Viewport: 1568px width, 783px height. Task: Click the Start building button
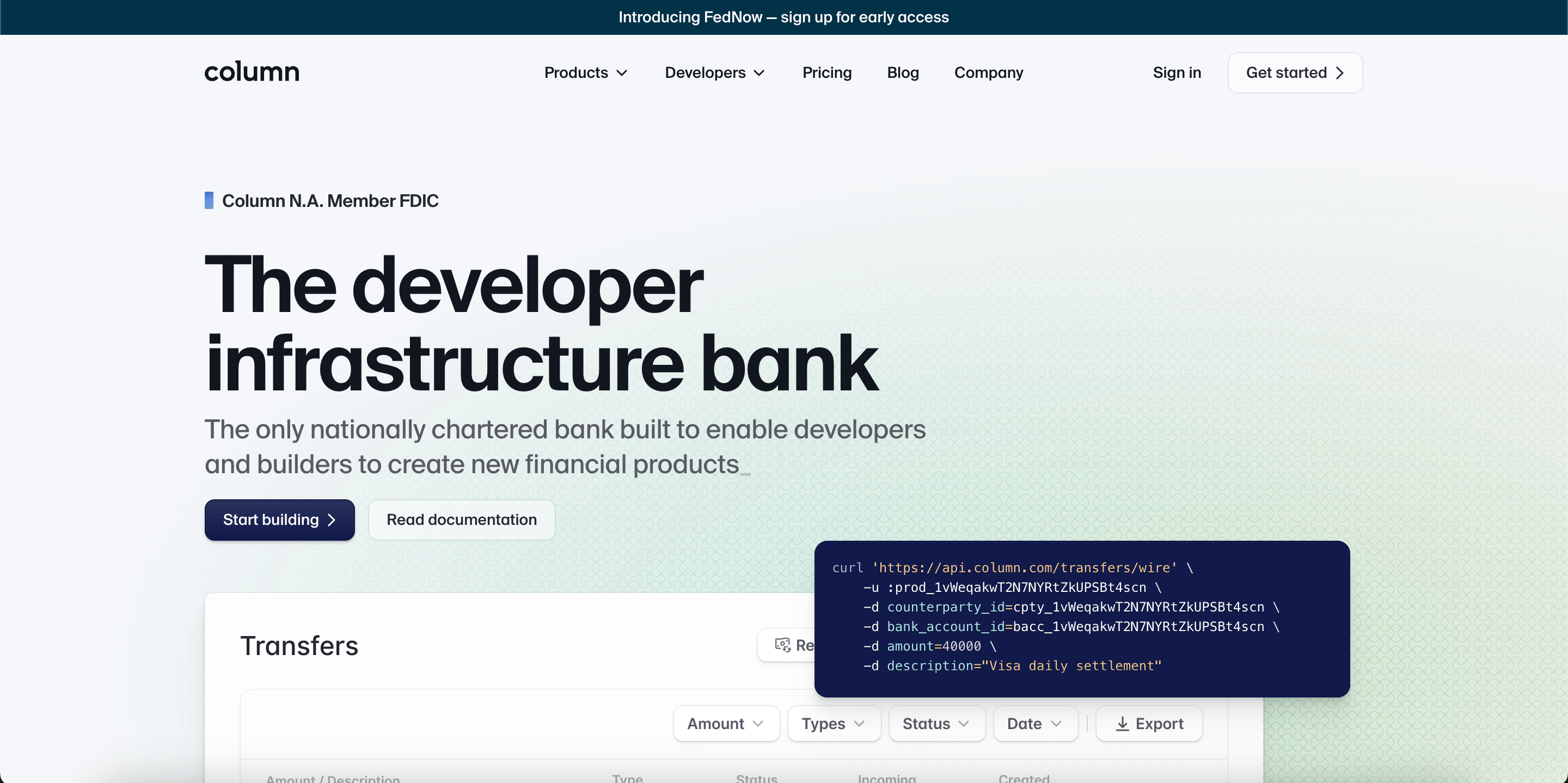[279, 520]
